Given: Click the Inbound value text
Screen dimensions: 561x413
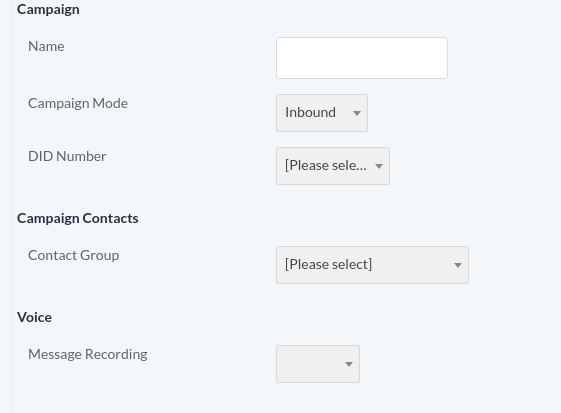Looking at the screenshot, I should click(x=310, y=112).
